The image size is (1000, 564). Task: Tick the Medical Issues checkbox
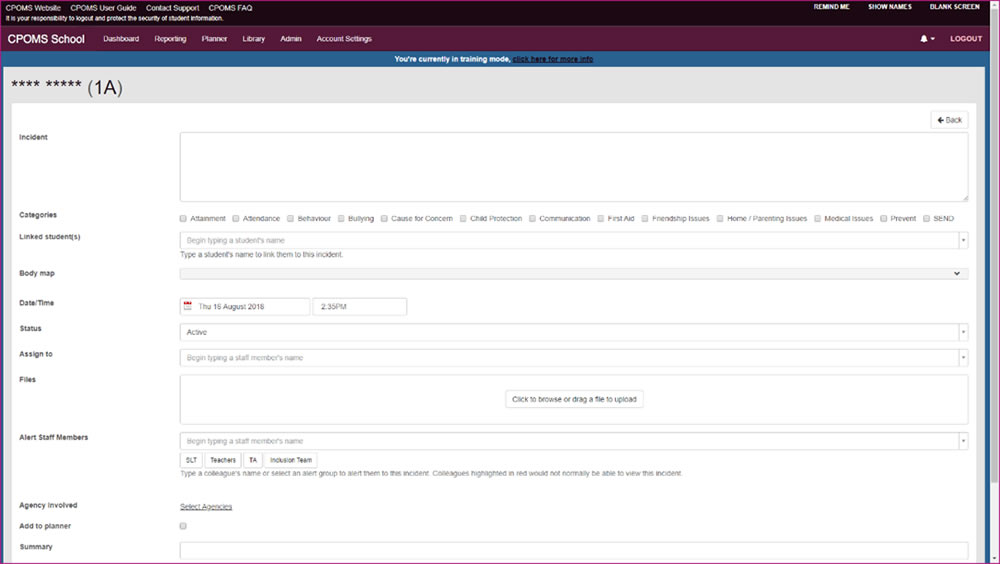pyautogui.click(x=817, y=218)
